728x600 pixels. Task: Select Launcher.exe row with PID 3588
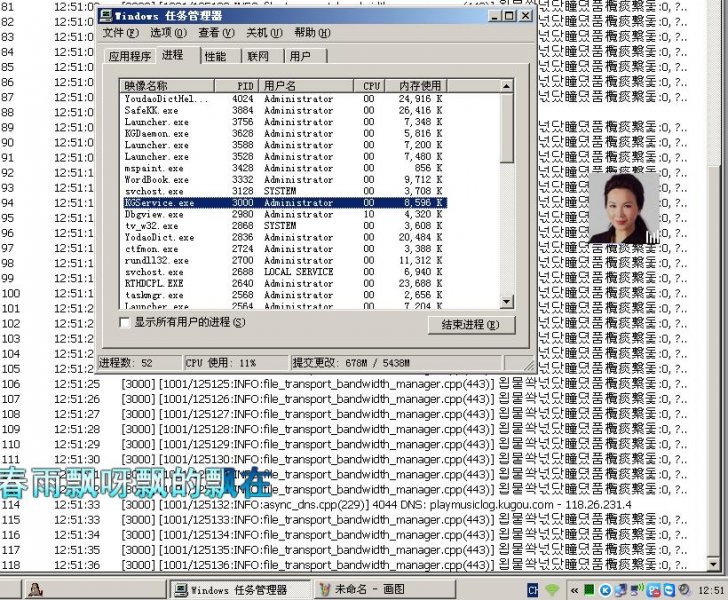tap(284, 145)
